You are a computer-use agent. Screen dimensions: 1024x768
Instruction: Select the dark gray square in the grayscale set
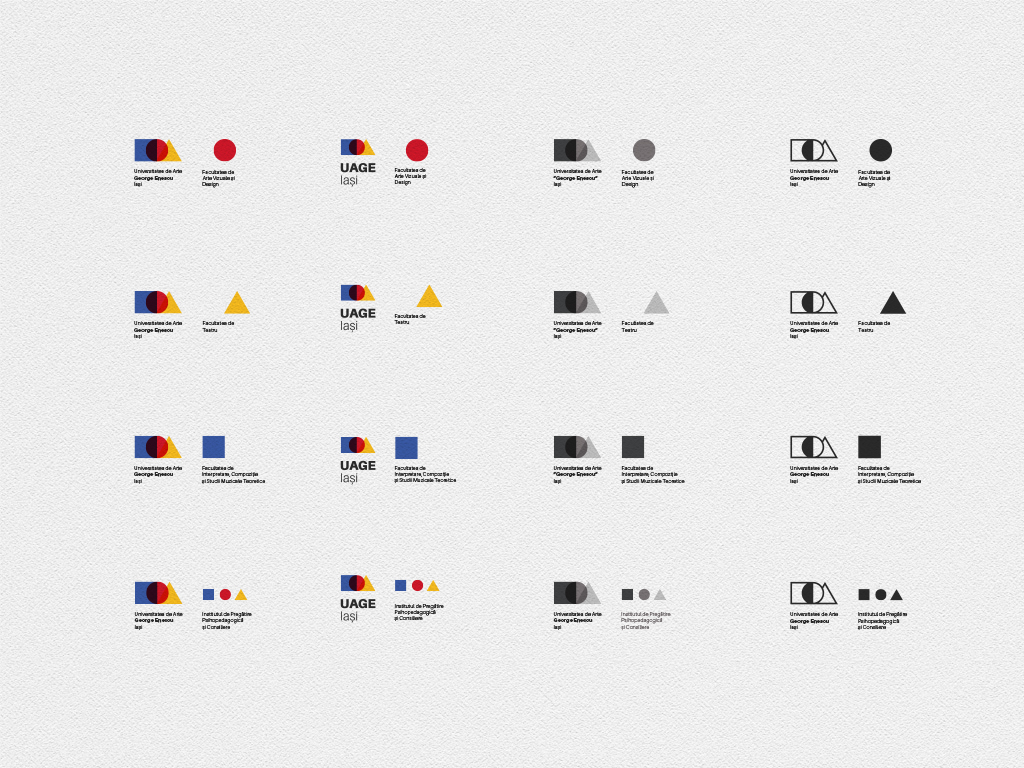click(x=633, y=447)
